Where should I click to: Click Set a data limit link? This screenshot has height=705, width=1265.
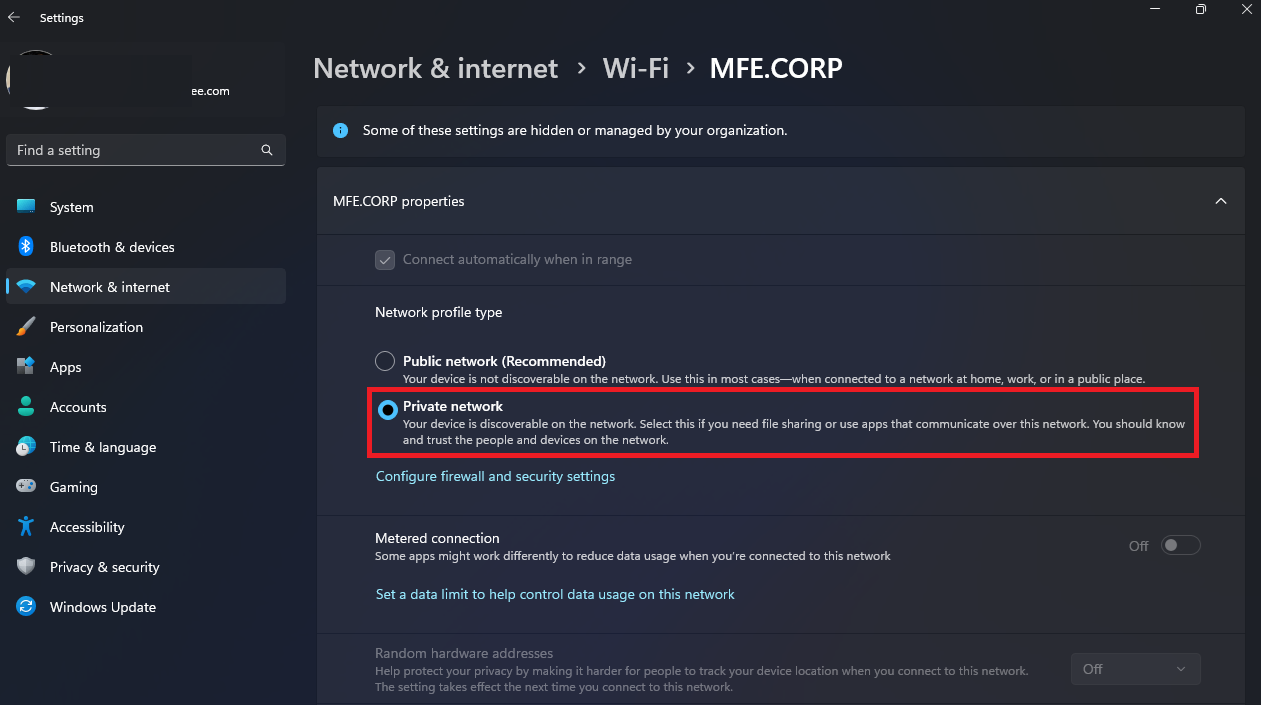click(555, 594)
